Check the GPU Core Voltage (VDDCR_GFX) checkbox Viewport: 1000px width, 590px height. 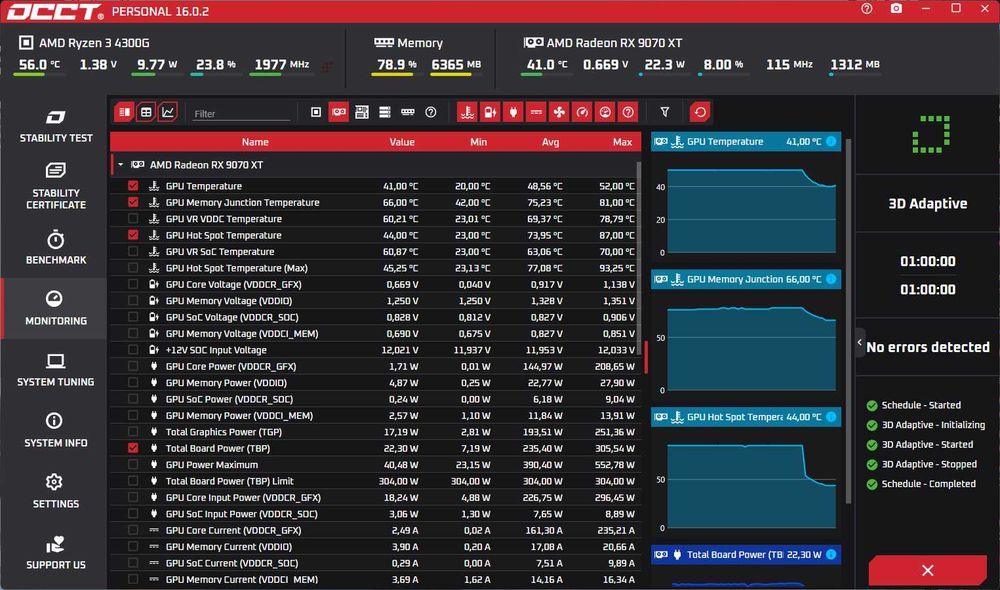(133, 284)
